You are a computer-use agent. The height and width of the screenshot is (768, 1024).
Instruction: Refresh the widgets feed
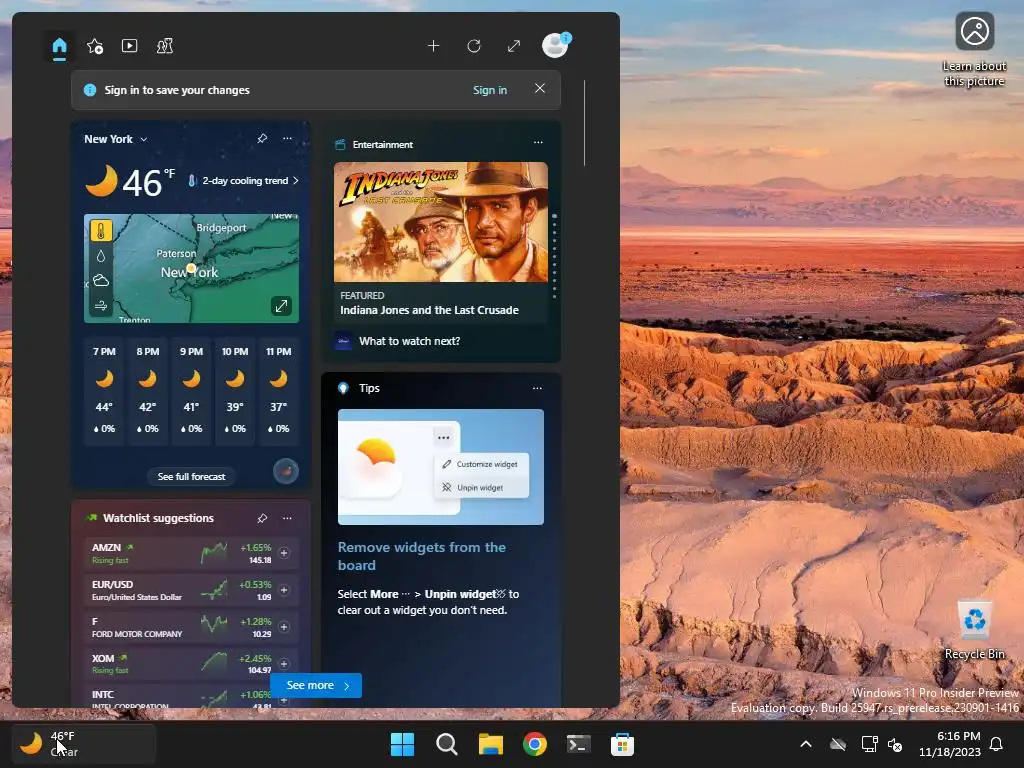click(473, 46)
